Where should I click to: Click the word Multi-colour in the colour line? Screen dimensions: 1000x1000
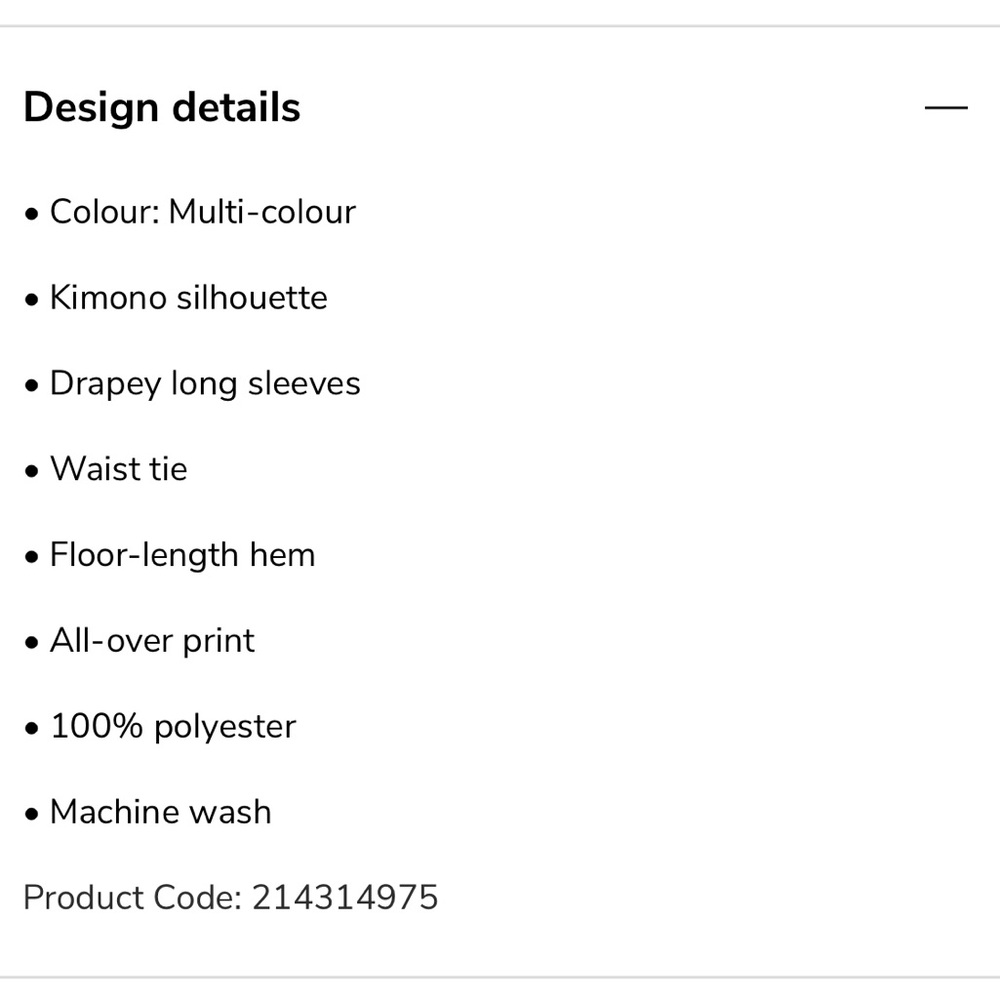coord(262,212)
